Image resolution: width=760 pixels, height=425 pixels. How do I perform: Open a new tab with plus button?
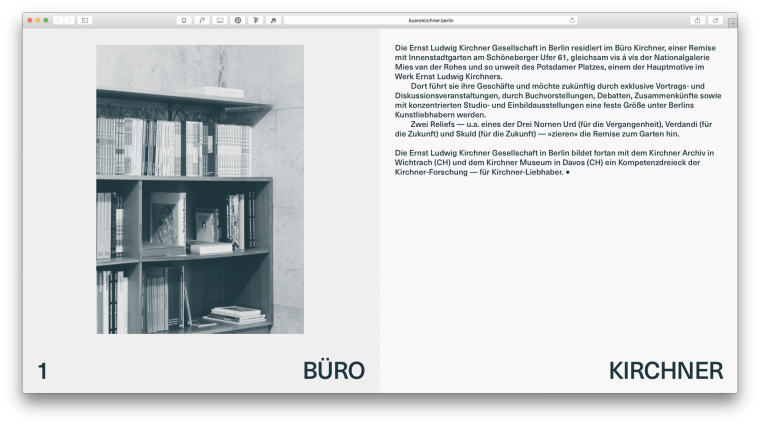(x=731, y=21)
